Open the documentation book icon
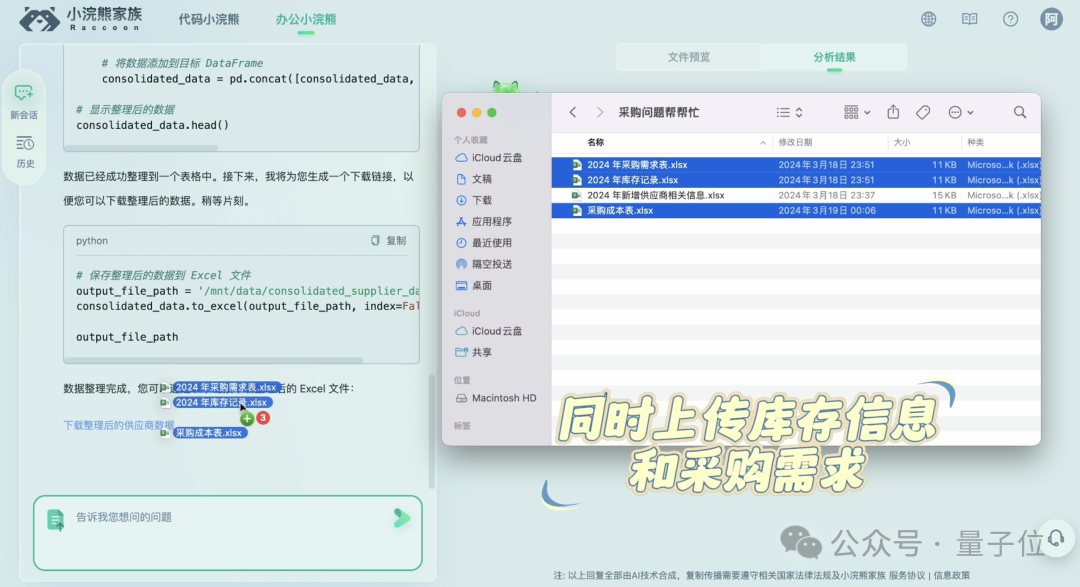This screenshot has height=587, width=1080. click(969, 19)
